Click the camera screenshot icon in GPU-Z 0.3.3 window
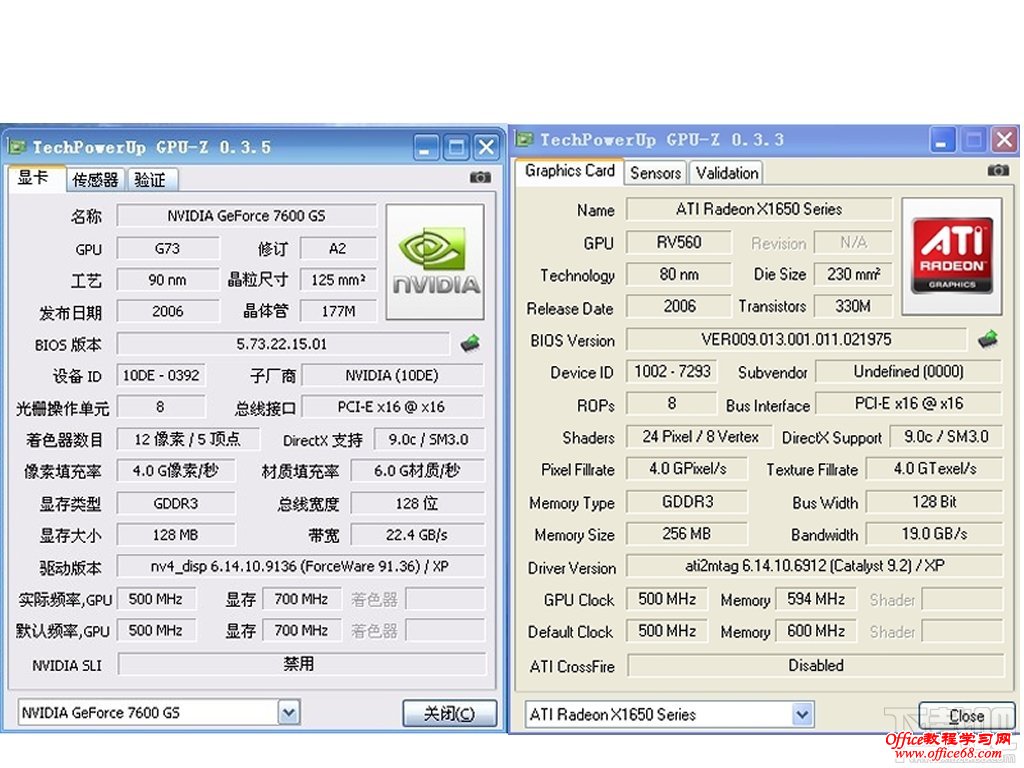The height and width of the screenshot is (768, 1024). point(997,170)
